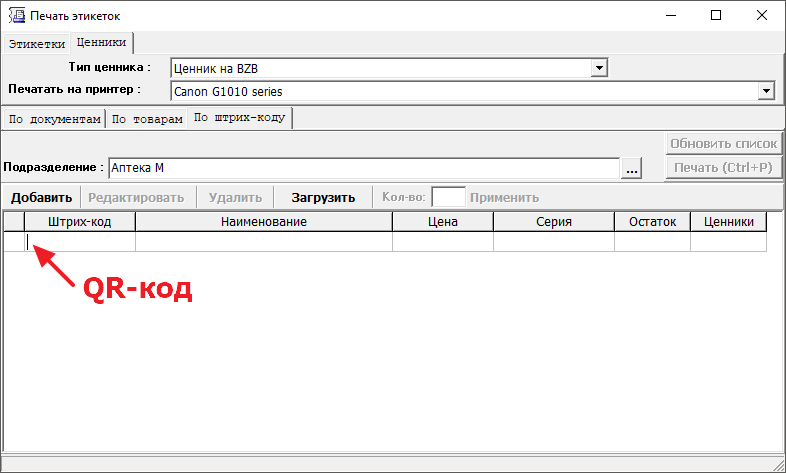
Task: Open the Печатать на принтер dropdown arrow
Action: [x=767, y=91]
